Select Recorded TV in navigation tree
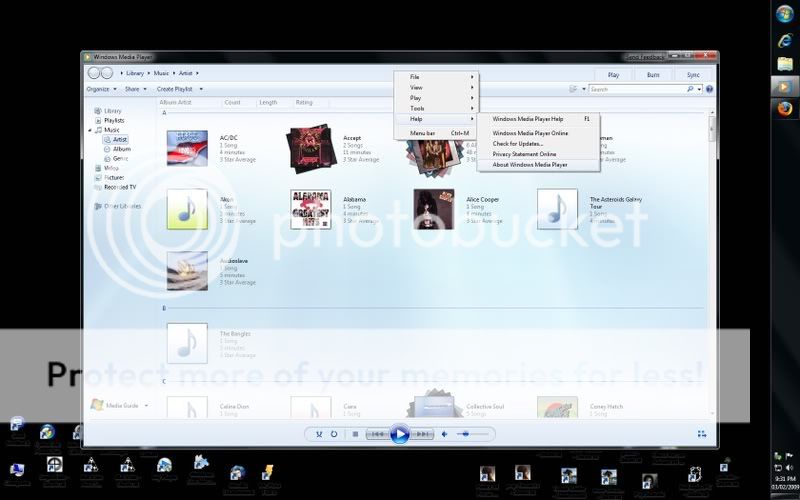Viewport: 800px width, 500px height. tap(115, 187)
